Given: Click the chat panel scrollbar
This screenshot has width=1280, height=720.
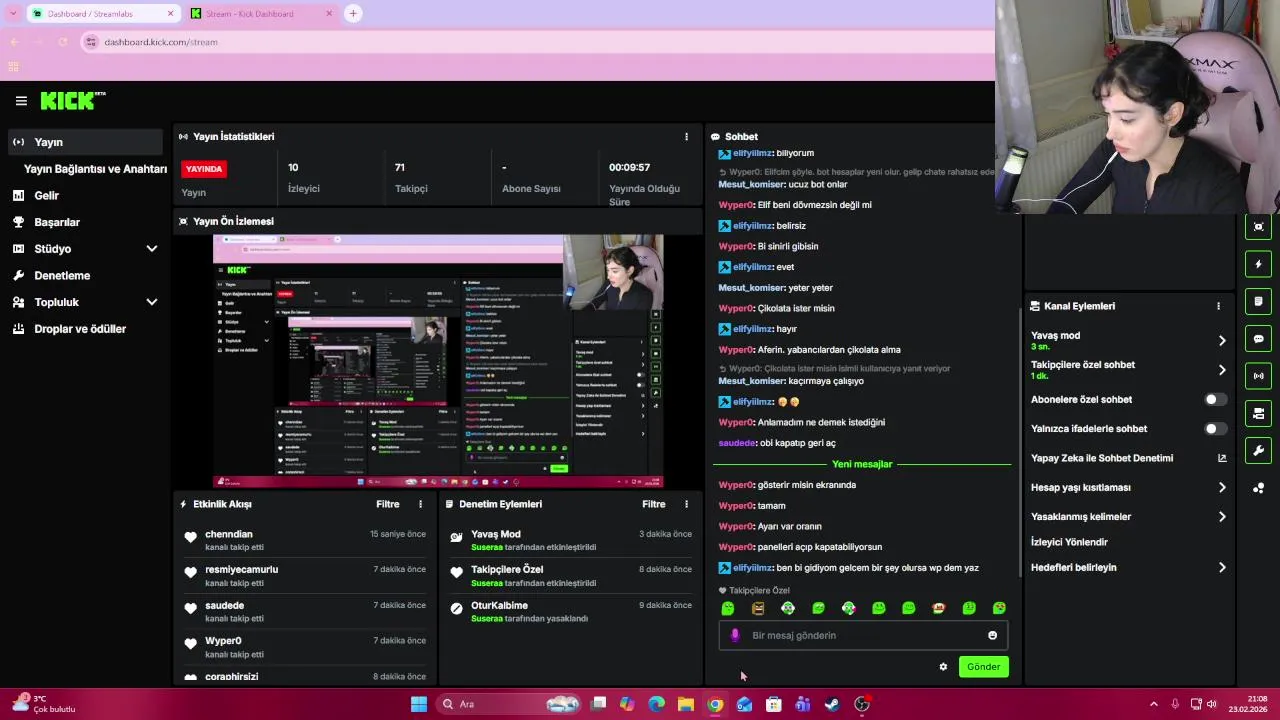Looking at the screenshot, I should click(1019, 440).
